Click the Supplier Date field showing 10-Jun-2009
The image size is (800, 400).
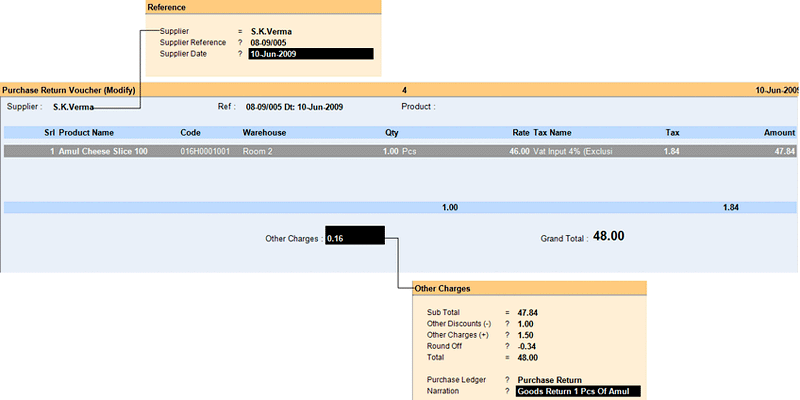311,54
